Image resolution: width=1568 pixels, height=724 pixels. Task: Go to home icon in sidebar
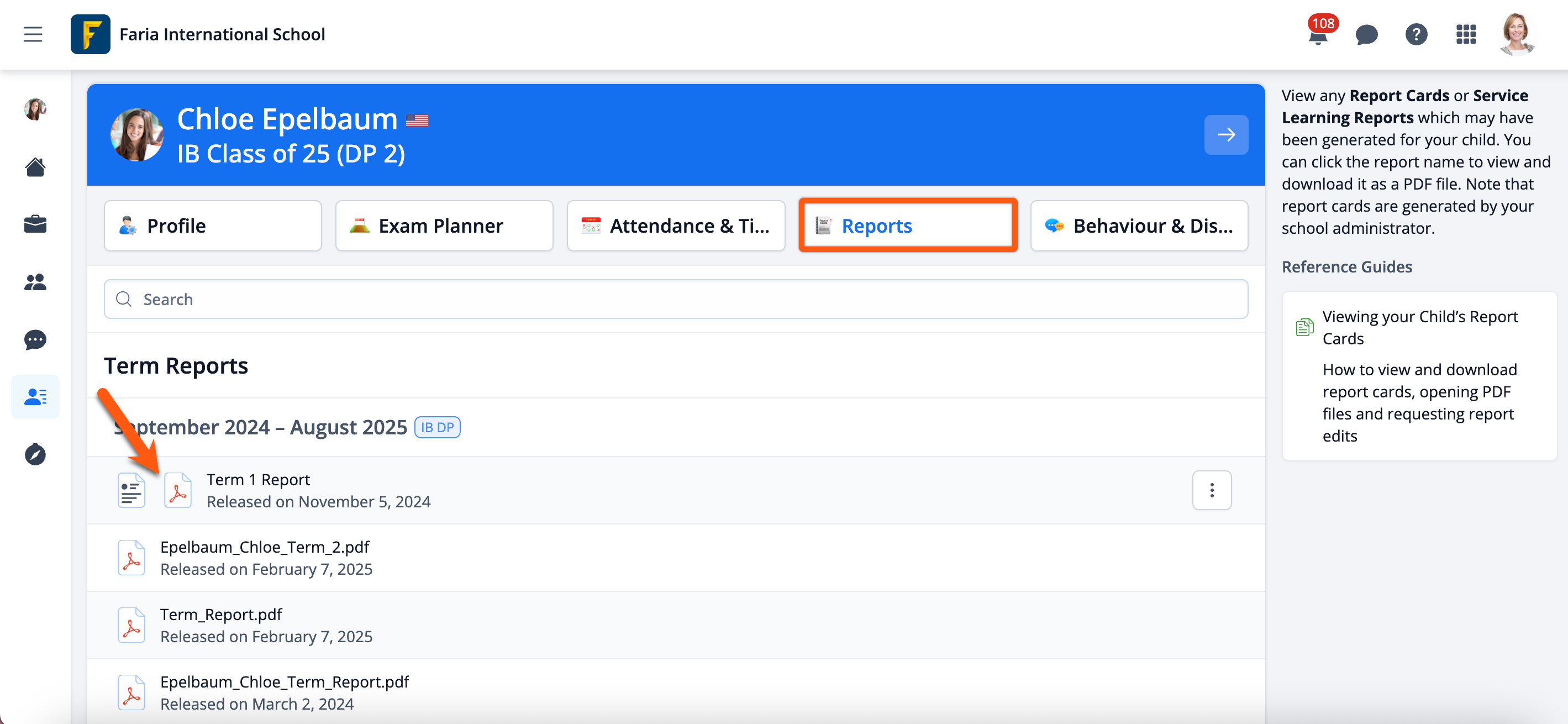[x=35, y=167]
